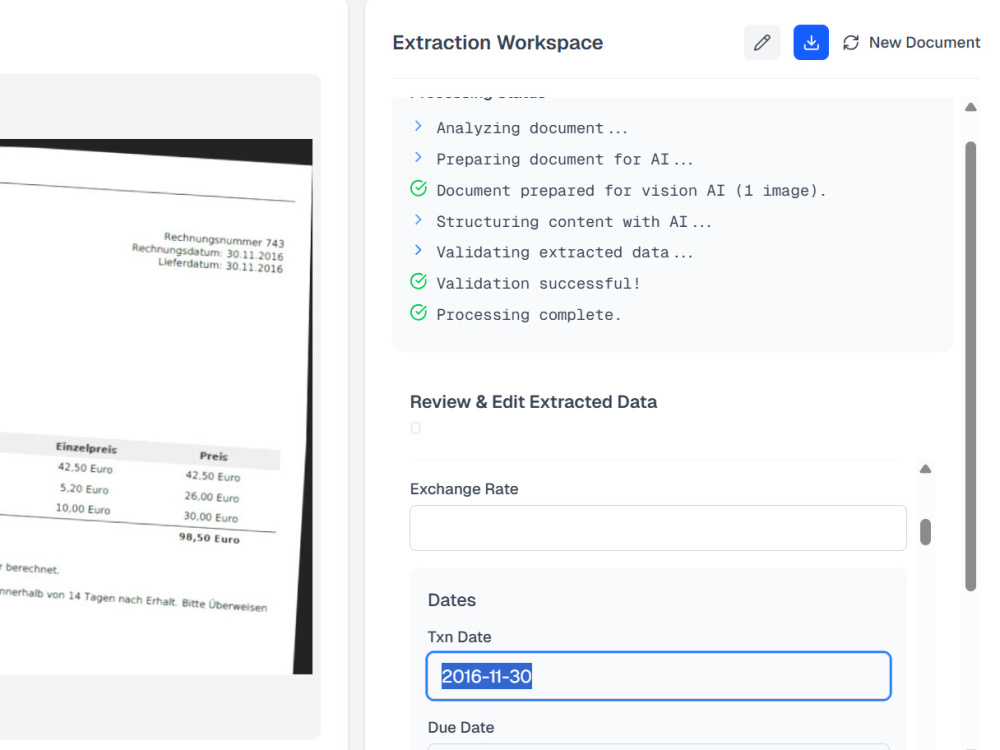Click the green check next to 'Validation successful!'
This screenshot has height=750, width=1000.
coord(418,281)
